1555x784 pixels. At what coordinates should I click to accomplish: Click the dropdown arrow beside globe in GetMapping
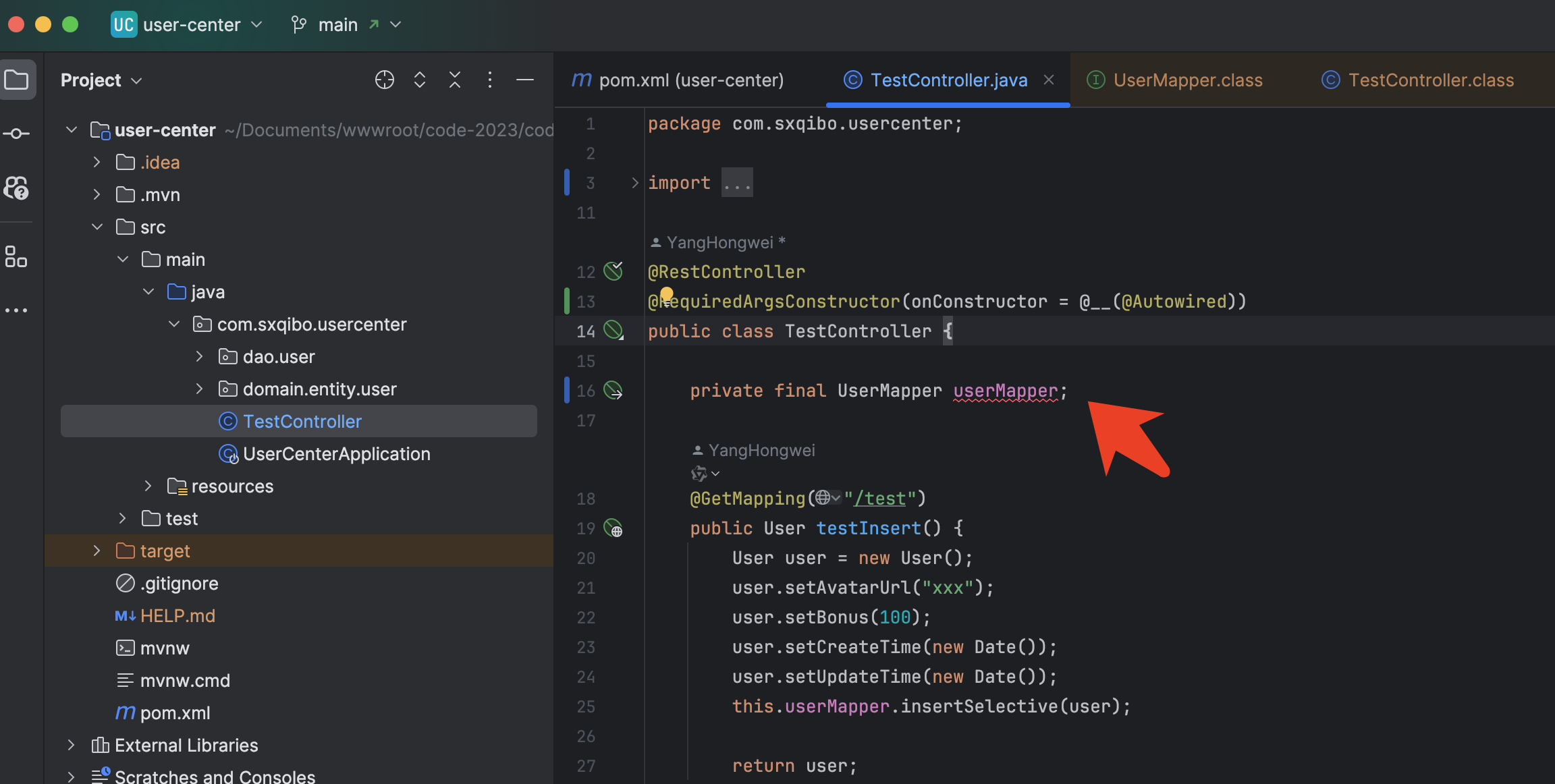[837, 498]
